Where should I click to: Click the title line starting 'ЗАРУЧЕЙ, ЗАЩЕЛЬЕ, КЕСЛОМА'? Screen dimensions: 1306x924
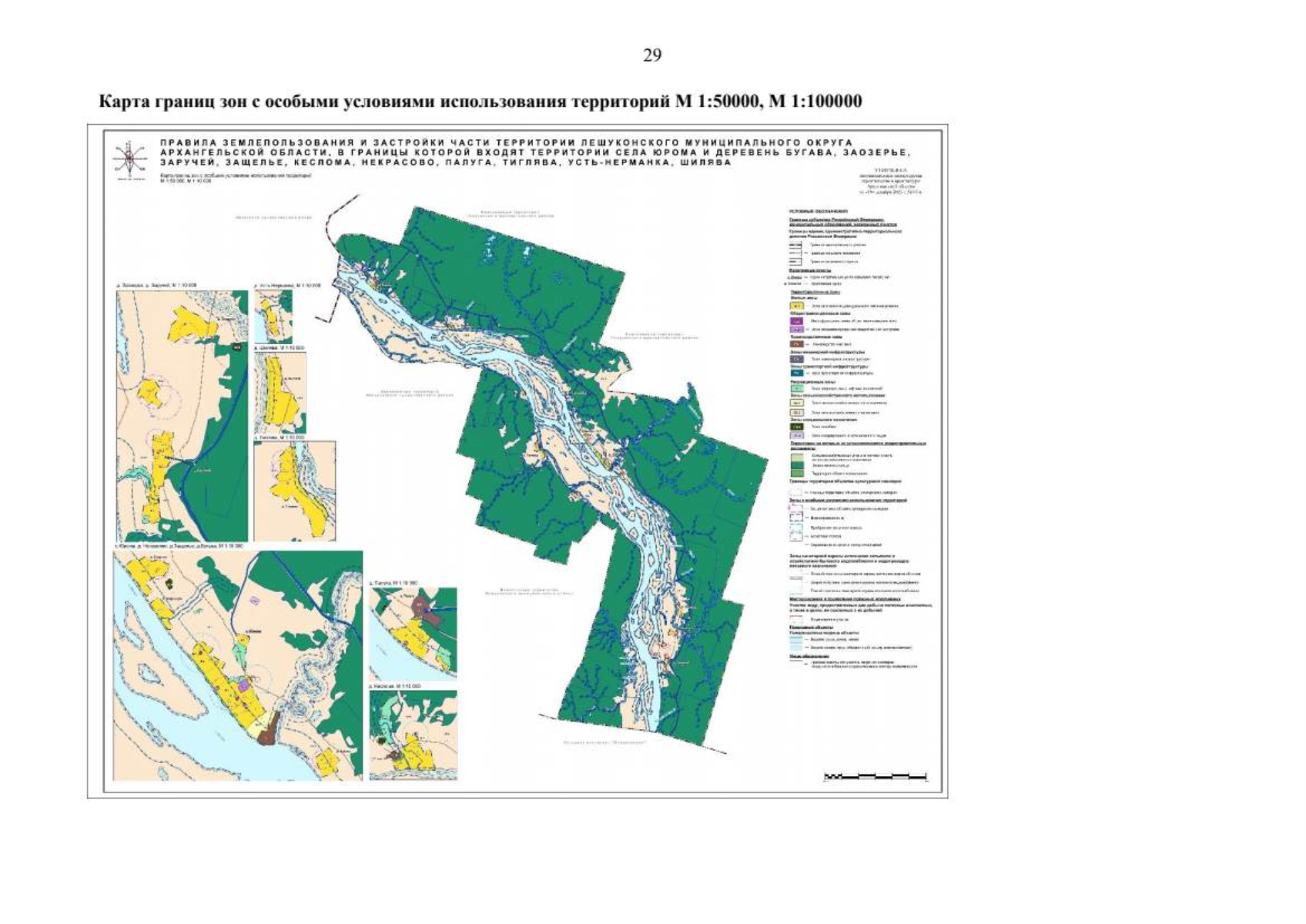tap(445, 162)
